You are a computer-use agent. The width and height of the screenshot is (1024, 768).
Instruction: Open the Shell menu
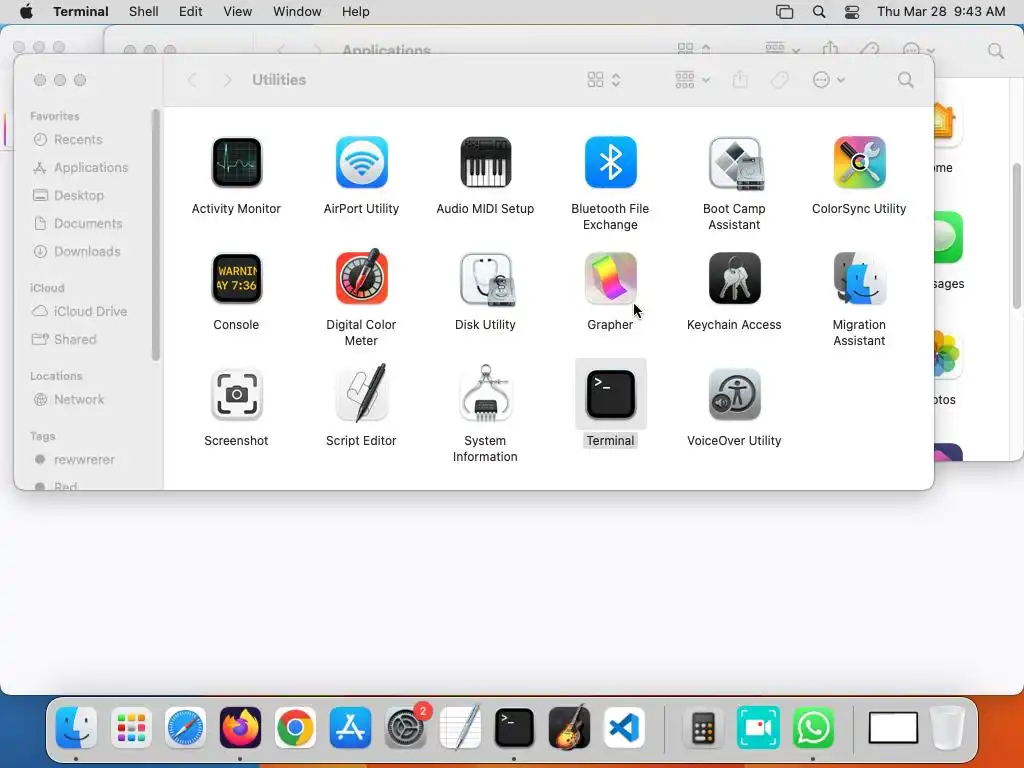pyautogui.click(x=144, y=12)
